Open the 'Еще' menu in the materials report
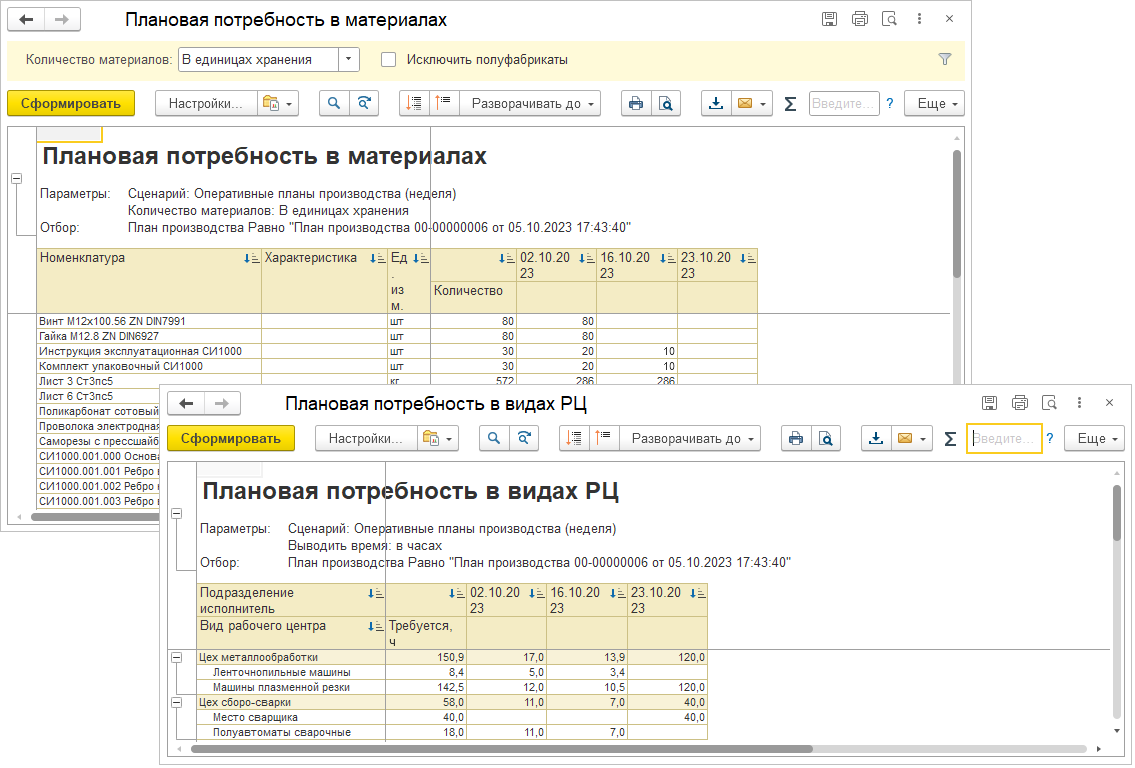 tap(934, 103)
